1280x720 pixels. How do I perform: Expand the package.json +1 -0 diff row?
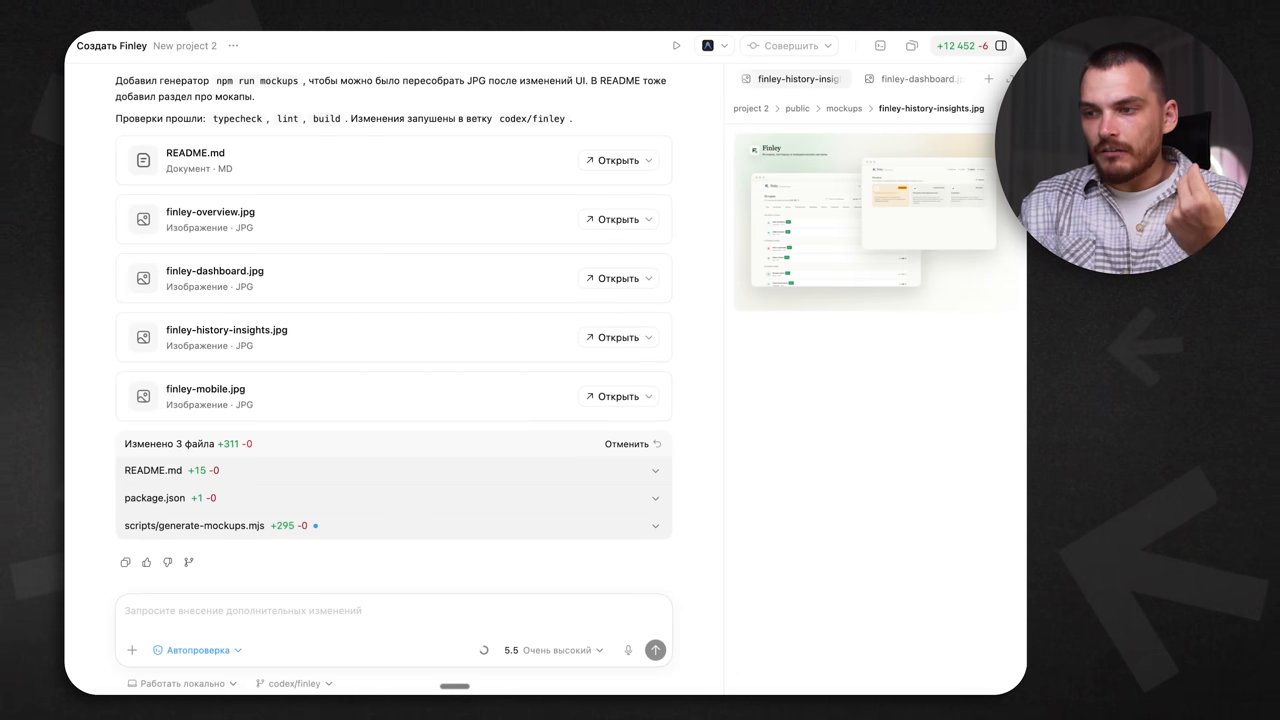[393, 498]
